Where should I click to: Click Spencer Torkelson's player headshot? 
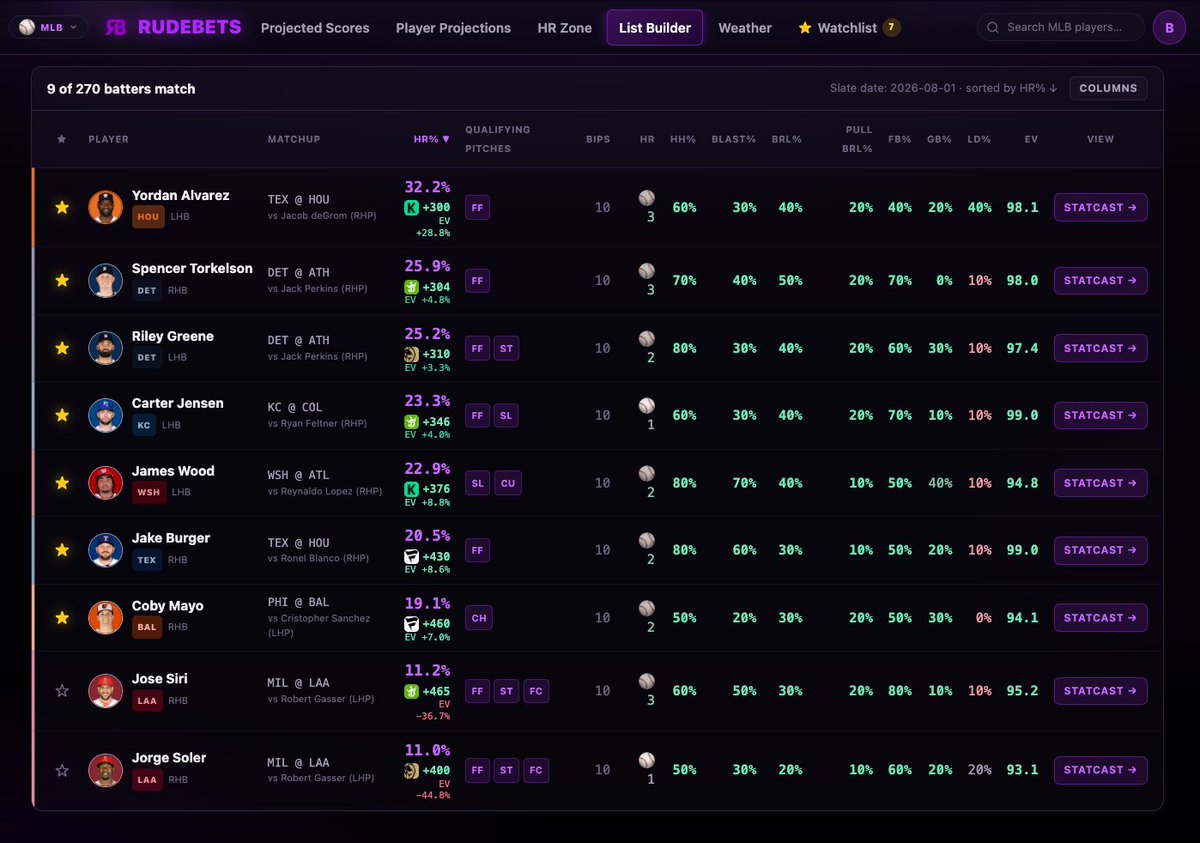click(x=105, y=281)
